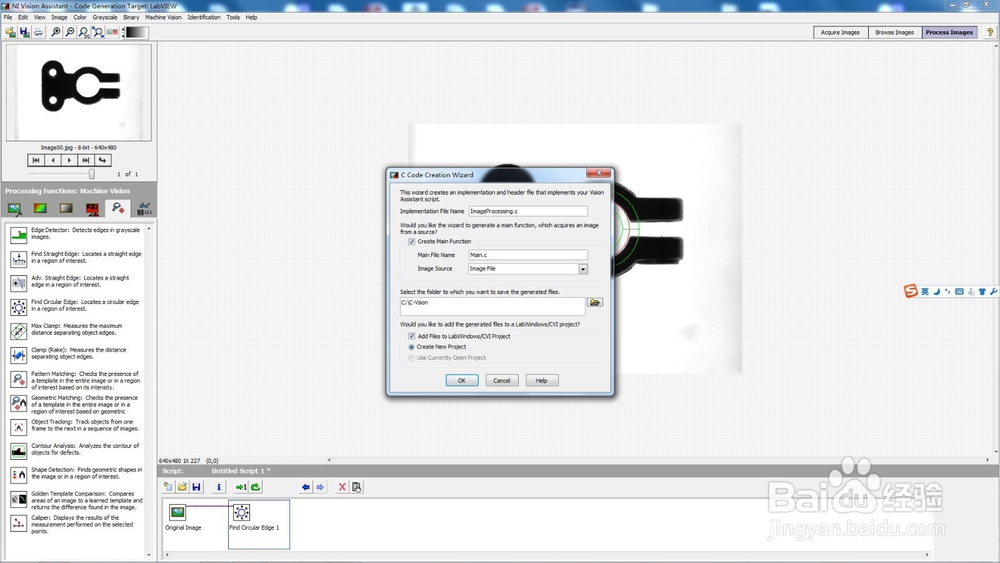The width and height of the screenshot is (1000, 563).
Task: Select the Create New Project radio button
Action: (411, 347)
